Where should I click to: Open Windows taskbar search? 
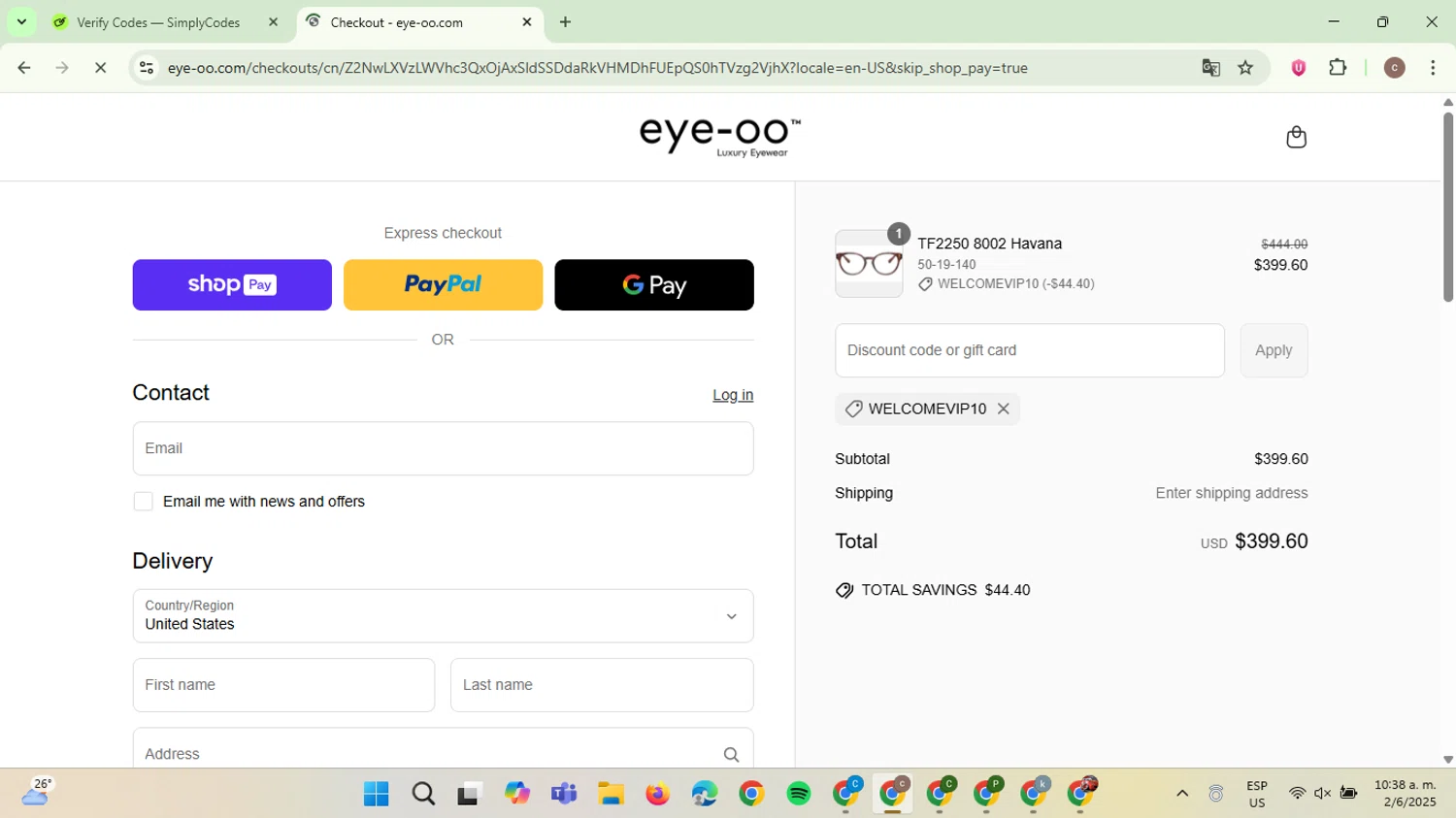click(x=423, y=794)
